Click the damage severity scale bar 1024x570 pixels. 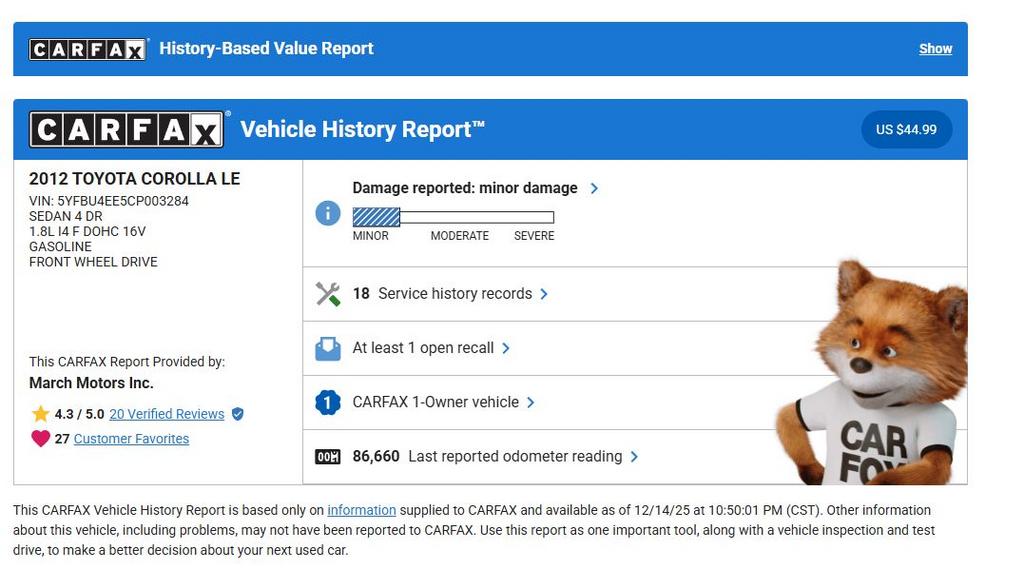pos(453,217)
